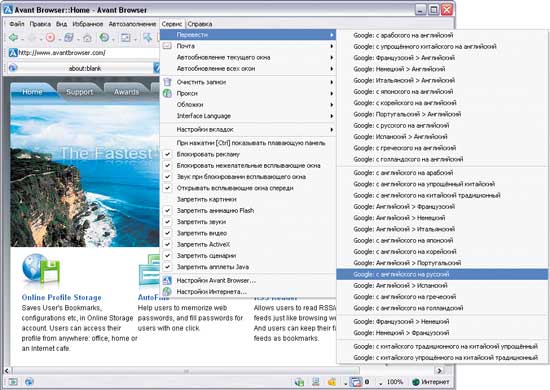The image size is (550, 390).
Task: Expand the Прокси submenu
Action: click(248, 93)
